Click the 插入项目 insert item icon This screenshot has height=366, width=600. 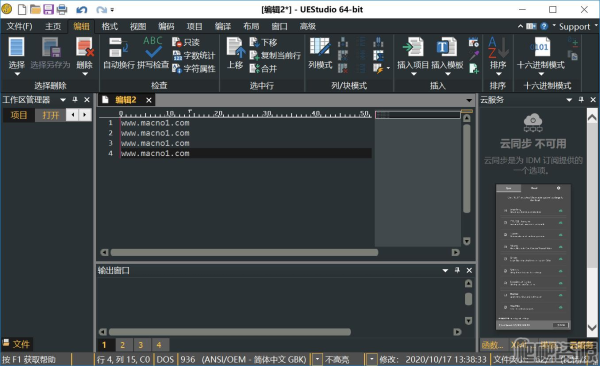(x=413, y=47)
